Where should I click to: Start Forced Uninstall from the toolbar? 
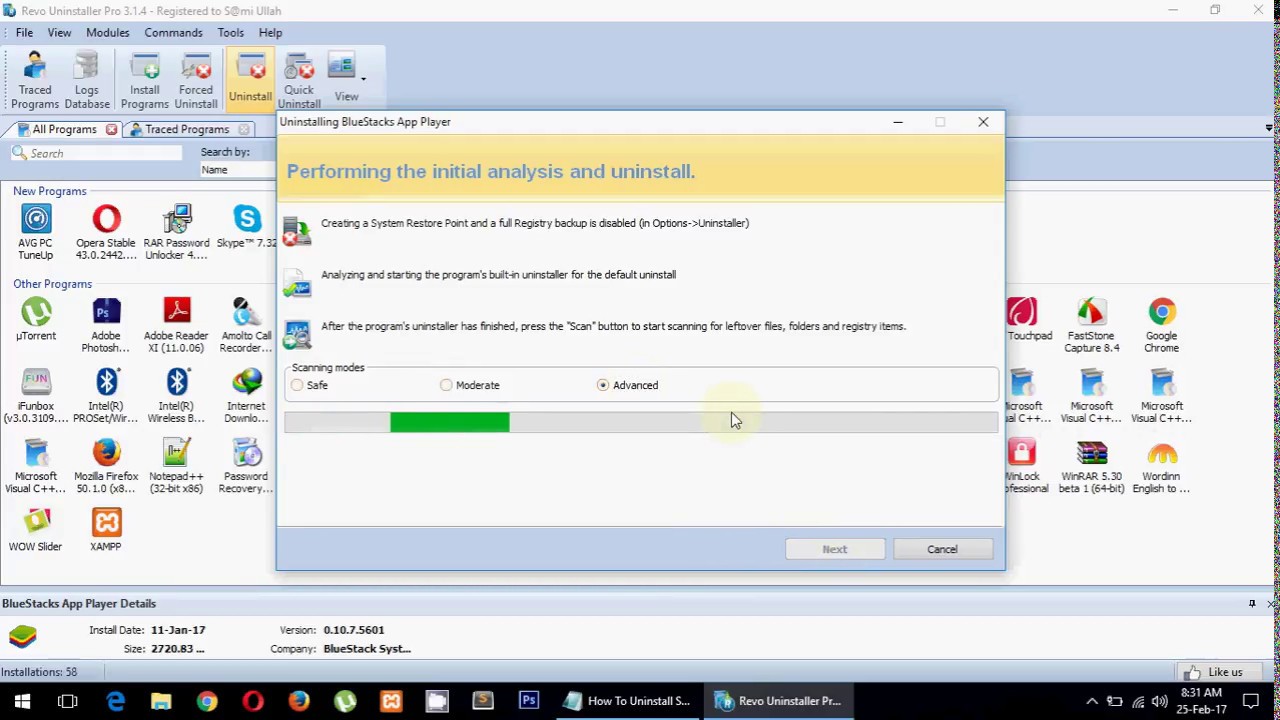point(196,80)
